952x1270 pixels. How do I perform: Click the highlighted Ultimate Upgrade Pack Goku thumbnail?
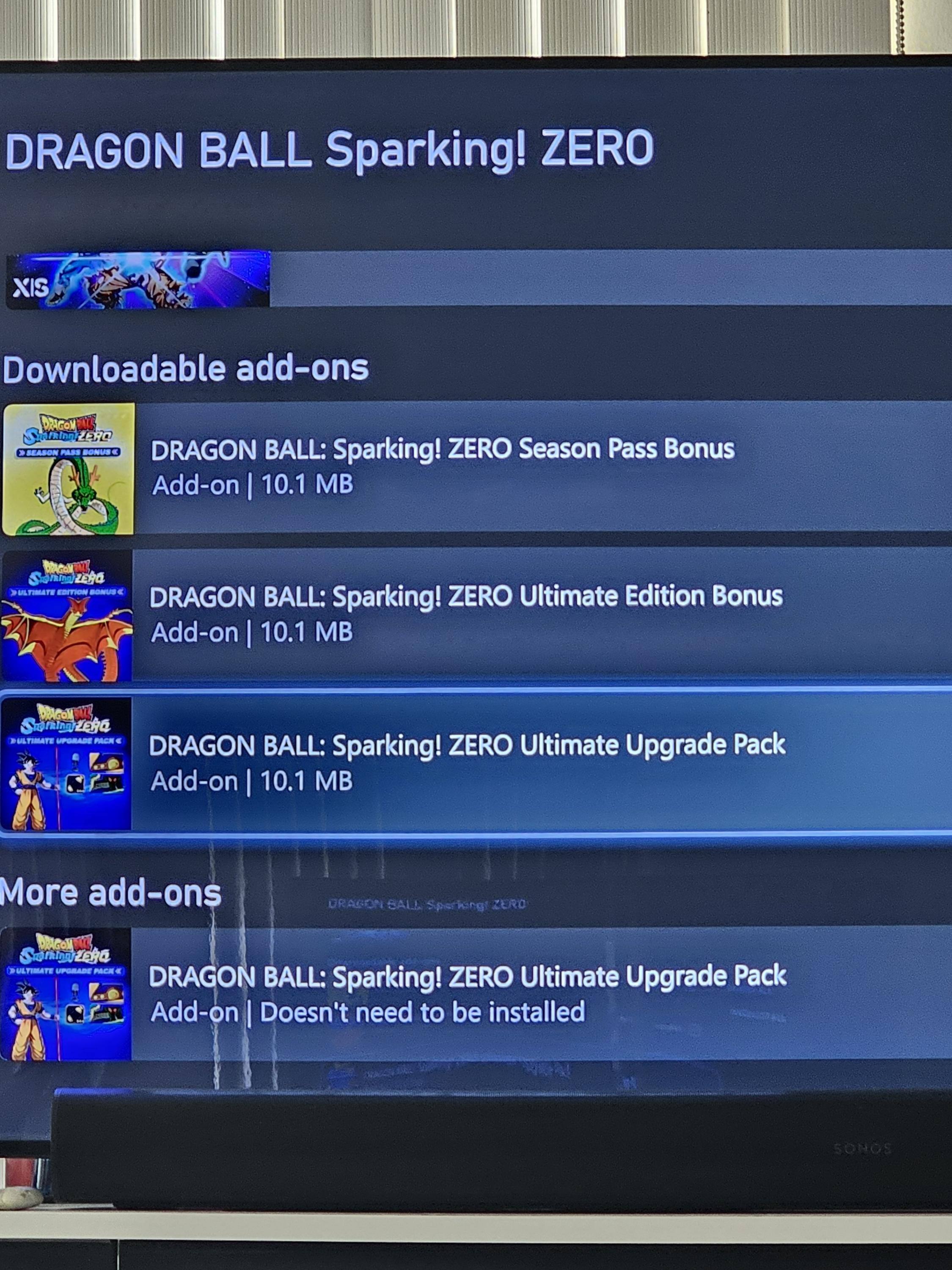coord(66,764)
